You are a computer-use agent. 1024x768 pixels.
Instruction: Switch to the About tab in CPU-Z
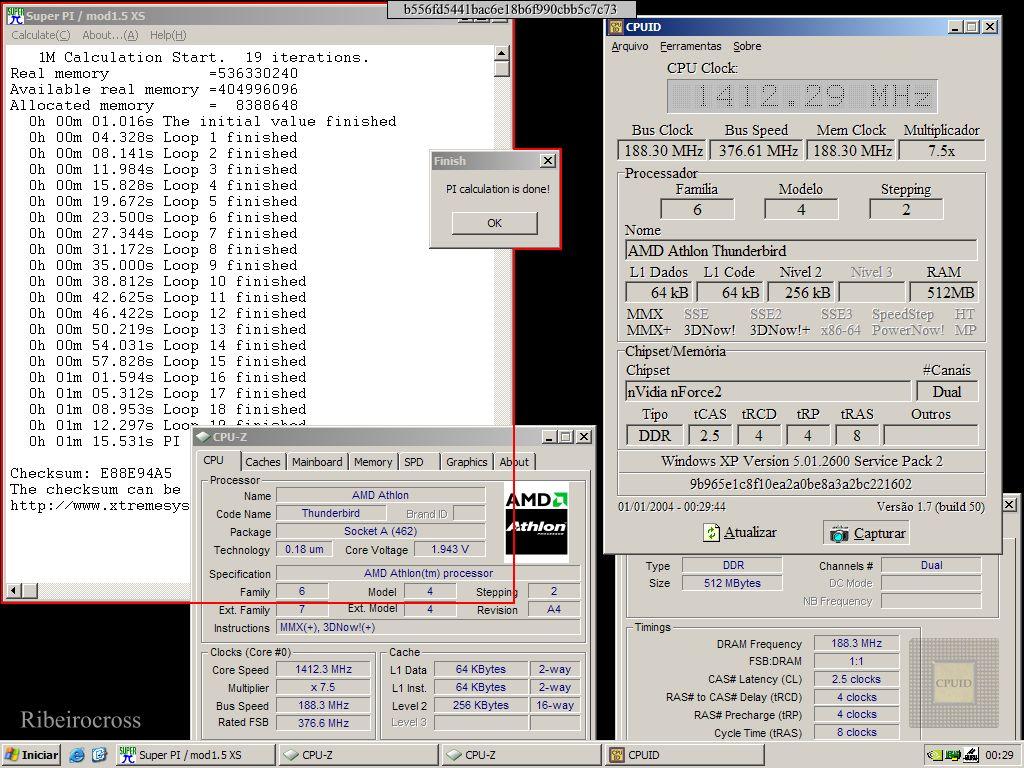click(x=514, y=462)
